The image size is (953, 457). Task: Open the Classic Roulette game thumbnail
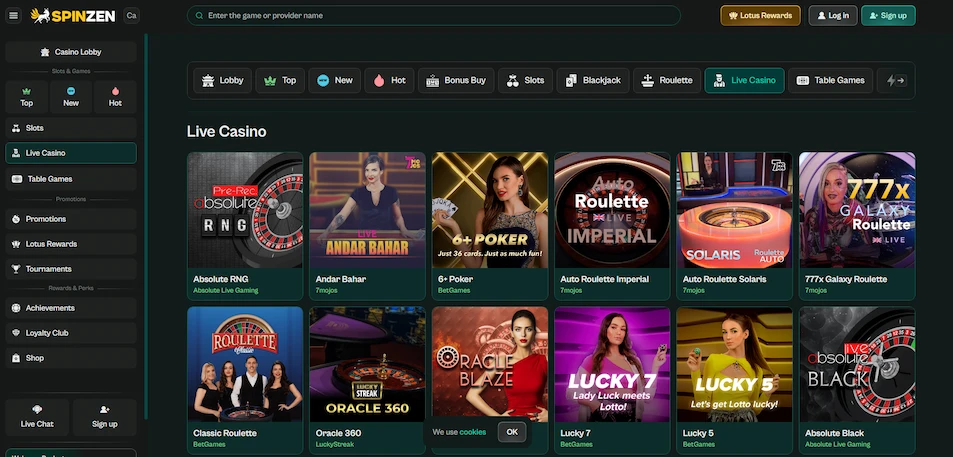245,365
